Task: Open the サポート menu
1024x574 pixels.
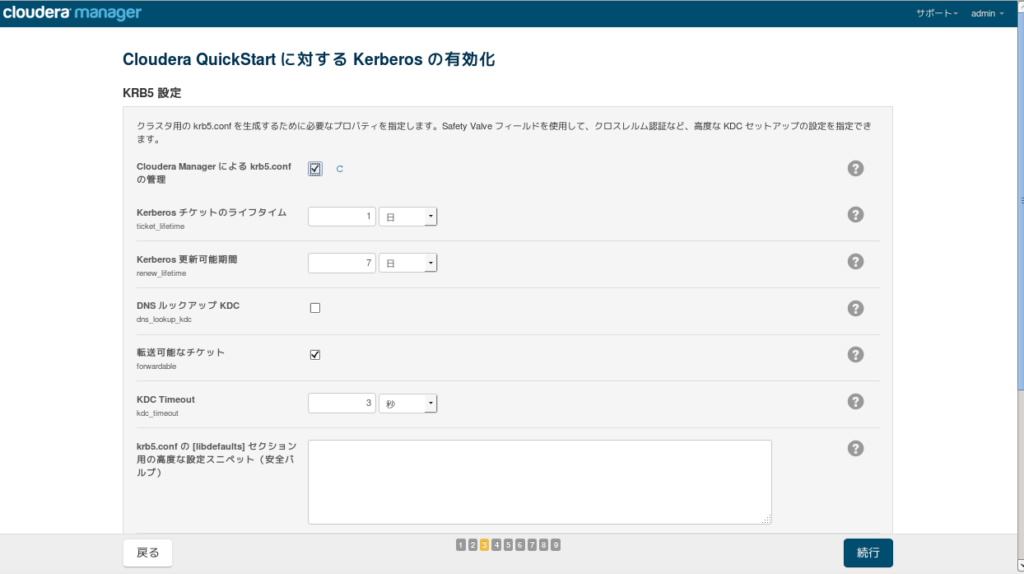Action: pyautogui.click(x=936, y=13)
